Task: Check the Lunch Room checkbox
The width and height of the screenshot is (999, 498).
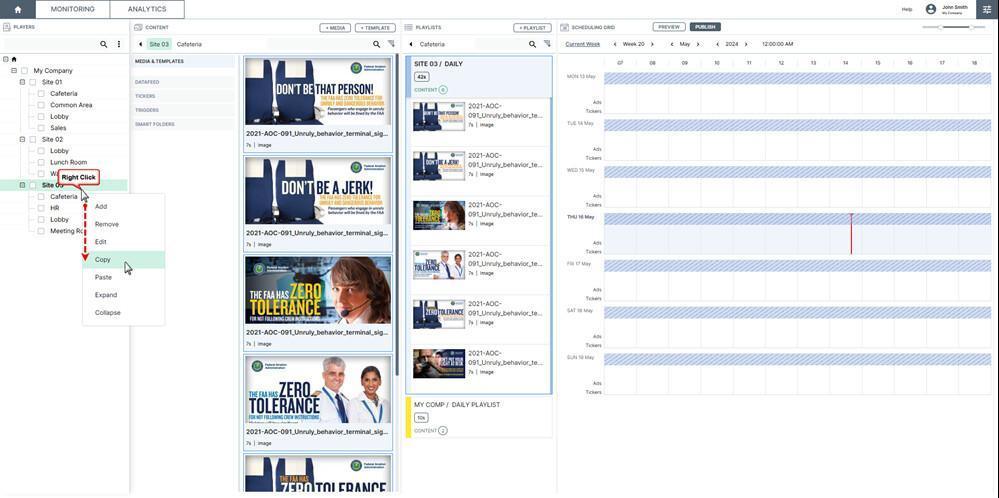Action: pos(41,162)
